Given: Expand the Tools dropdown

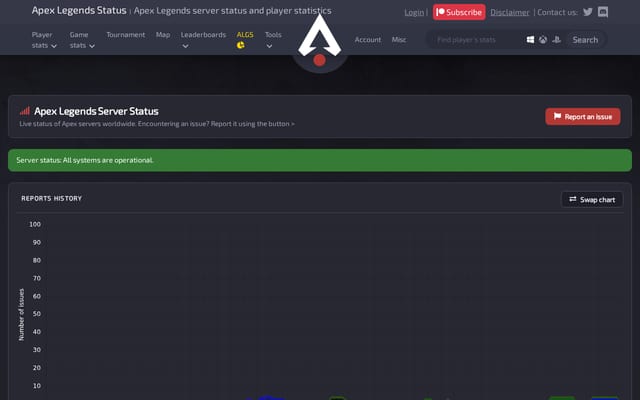Looking at the screenshot, I should click(273, 40).
